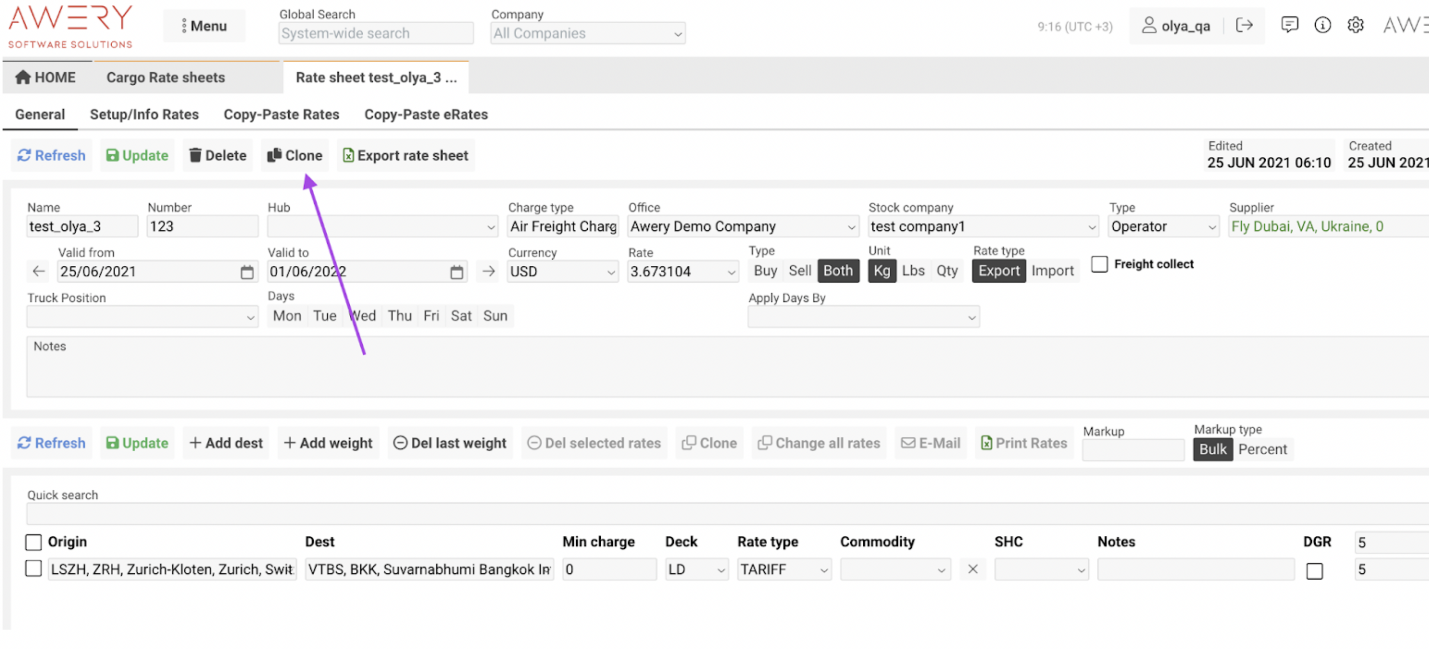The image size is (1429, 649).
Task: Open the Valid to calendar picker
Action: [457, 271]
